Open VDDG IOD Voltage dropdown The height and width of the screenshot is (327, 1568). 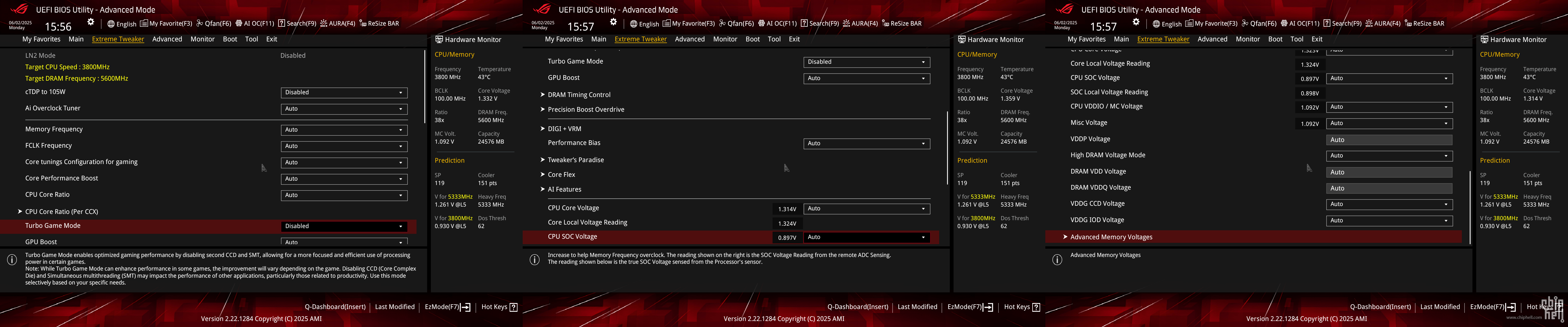[1389, 221]
